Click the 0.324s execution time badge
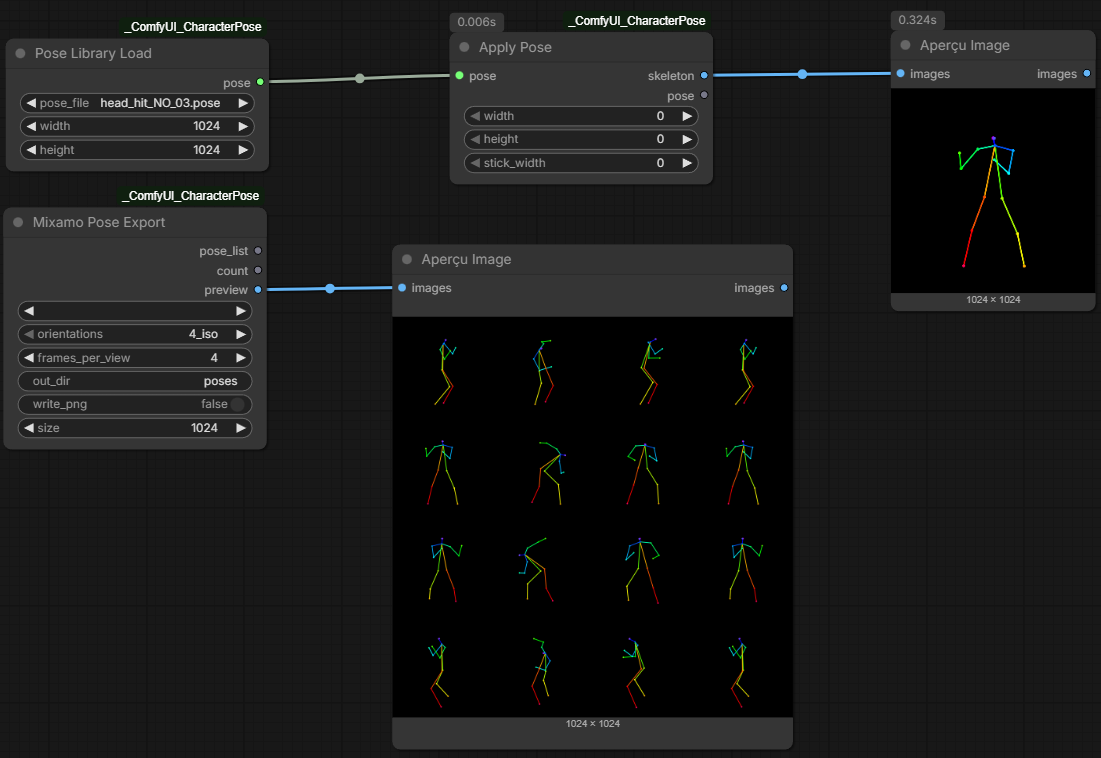The width and height of the screenshot is (1101, 758). (x=917, y=20)
